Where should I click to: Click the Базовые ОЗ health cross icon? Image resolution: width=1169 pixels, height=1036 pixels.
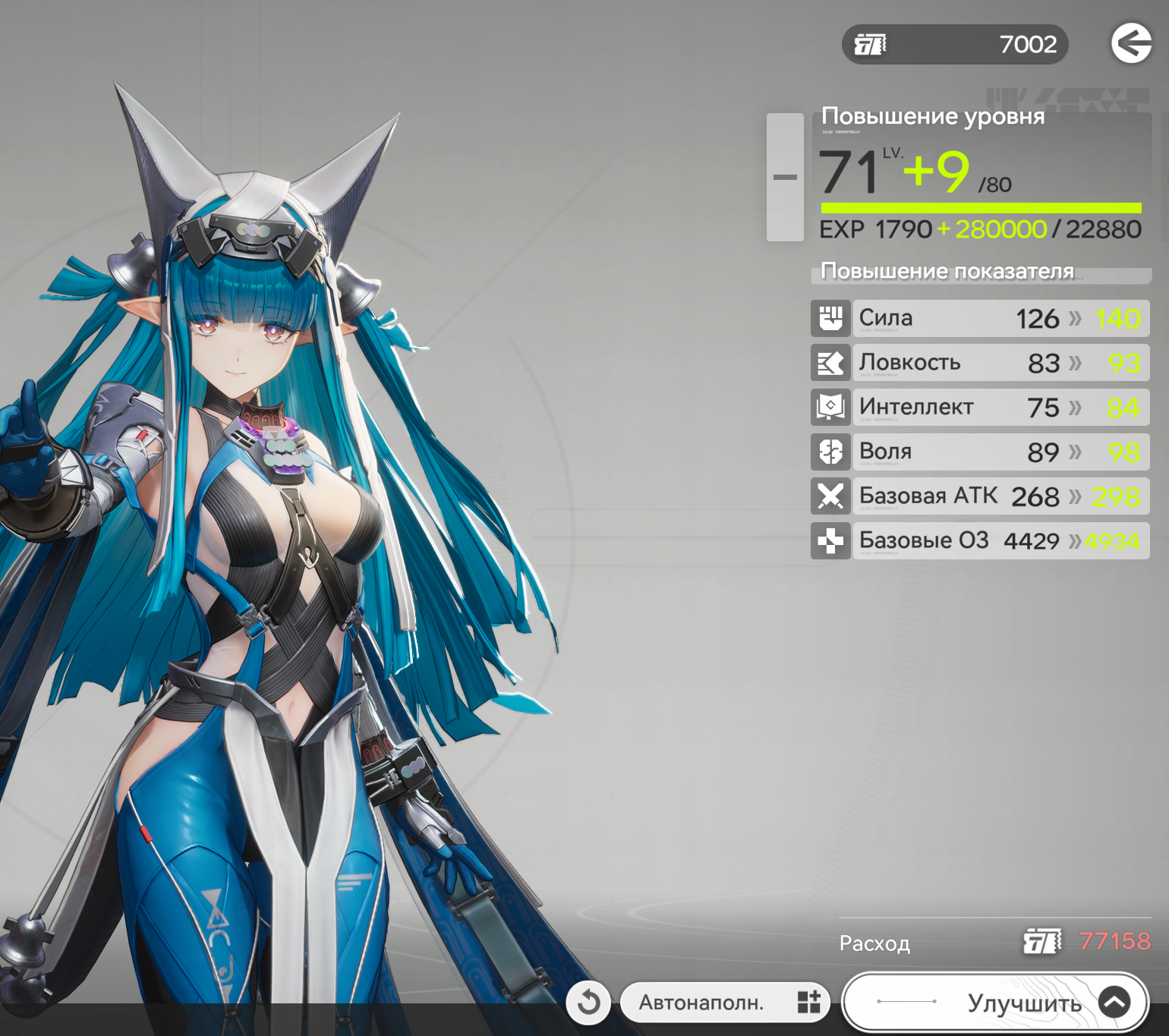tap(830, 540)
